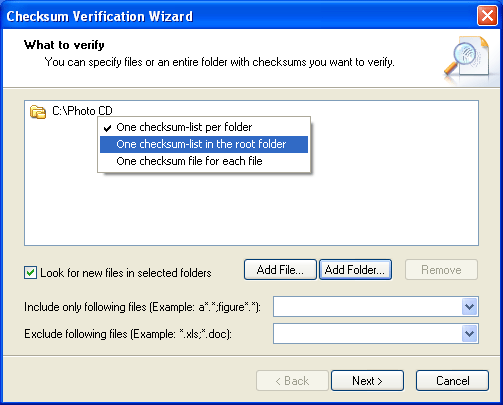This screenshot has width=503, height=405.
Task: Click the Add File... button
Action: coord(280,270)
